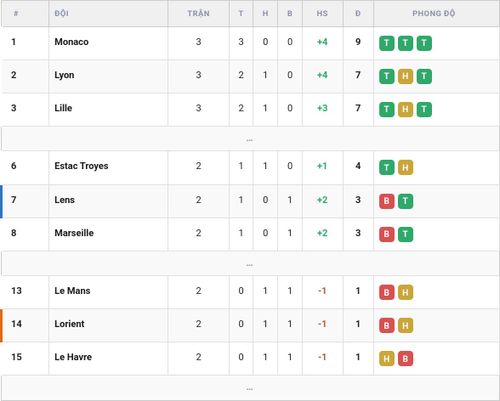This screenshot has height=401, width=500.
Task: Sort by the Đ points column header
Action: (358, 14)
